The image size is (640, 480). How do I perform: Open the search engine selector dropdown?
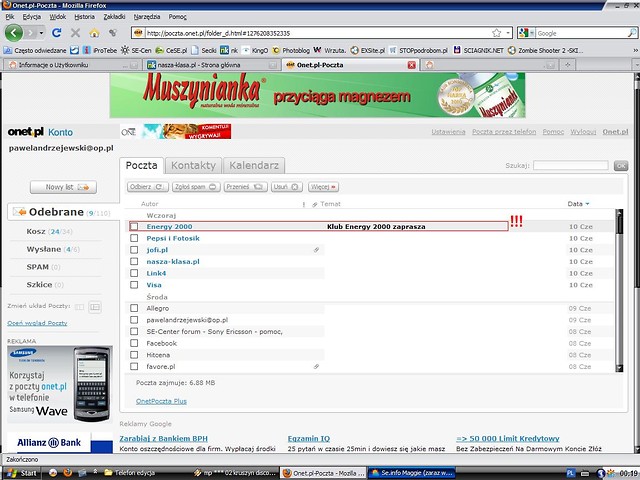pyautogui.click(x=526, y=33)
